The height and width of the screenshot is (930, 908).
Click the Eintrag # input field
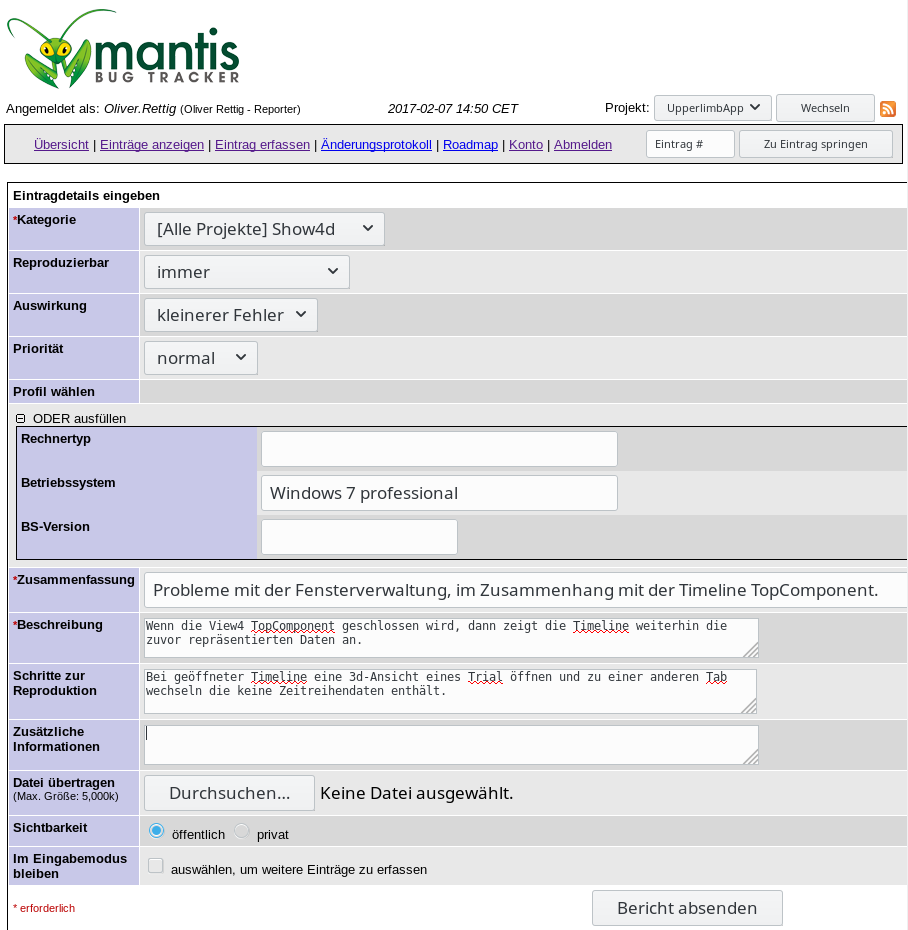click(690, 144)
